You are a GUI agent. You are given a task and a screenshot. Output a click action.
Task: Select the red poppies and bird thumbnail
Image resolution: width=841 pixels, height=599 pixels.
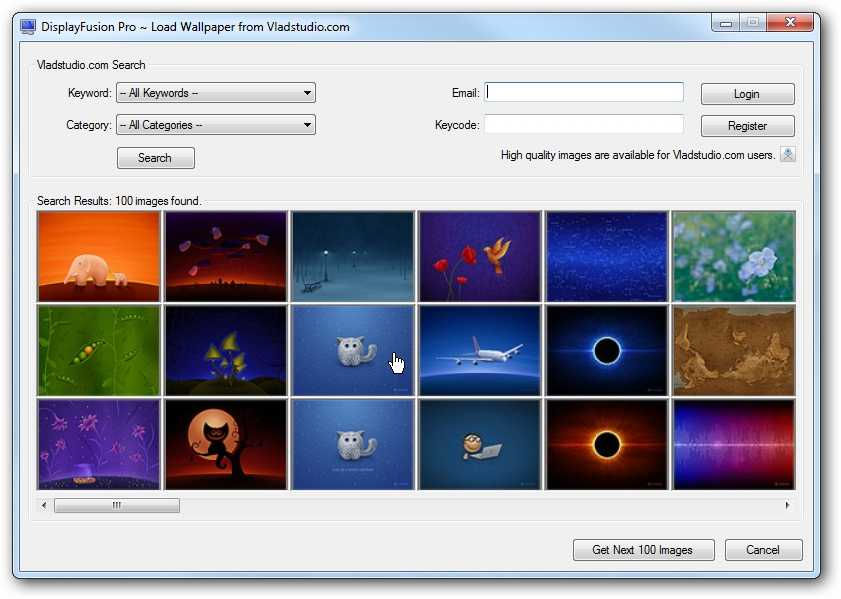480,256
